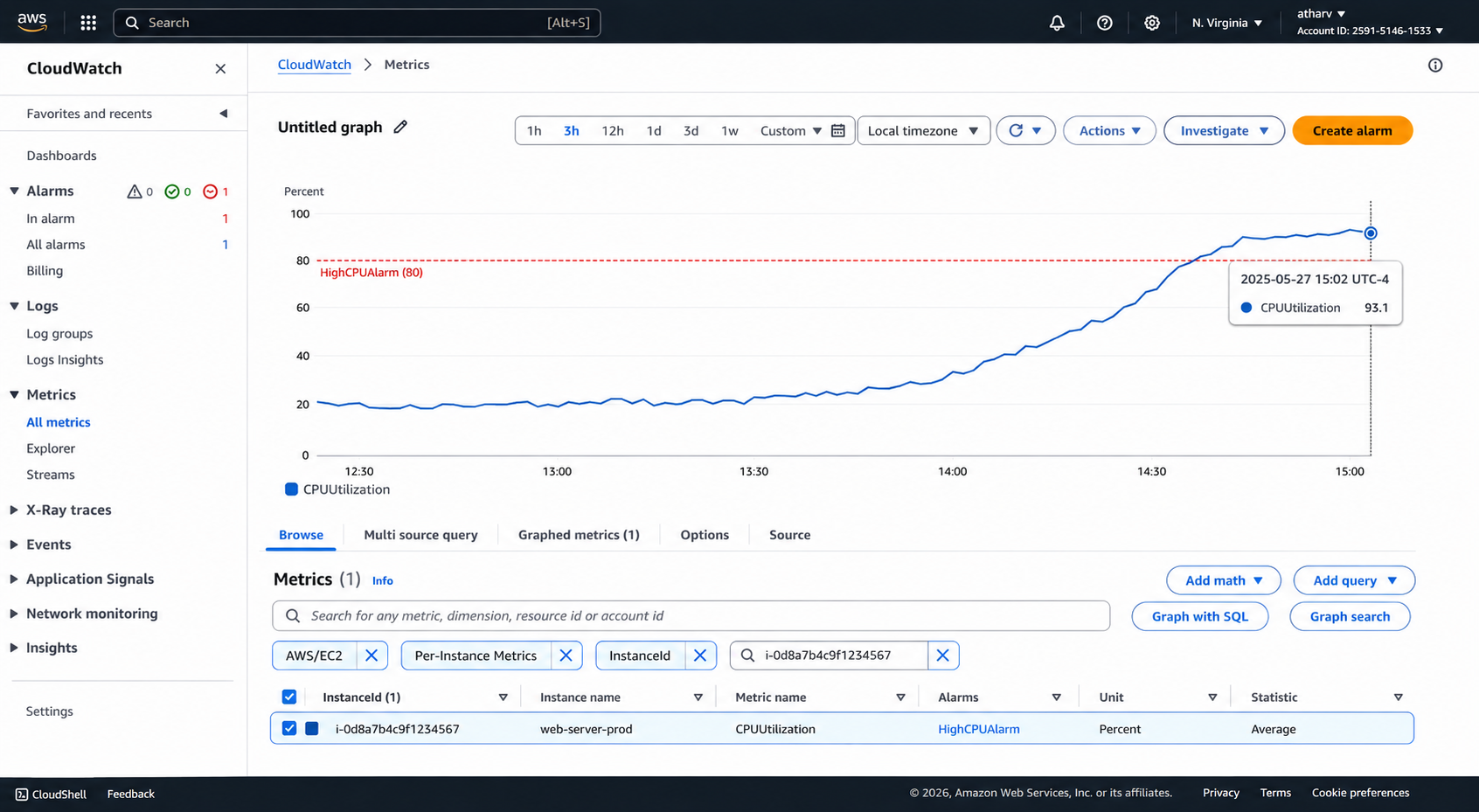
Task: Select the 1h time range
Action: pyautogui.click(x=534, y=130)
